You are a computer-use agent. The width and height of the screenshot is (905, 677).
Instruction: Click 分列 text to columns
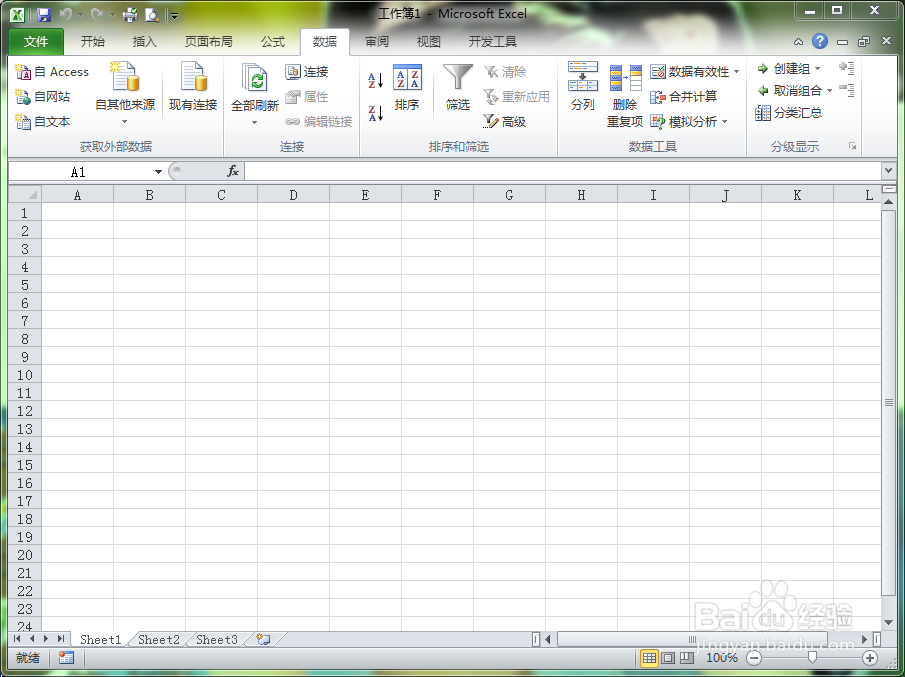point(582,87)
